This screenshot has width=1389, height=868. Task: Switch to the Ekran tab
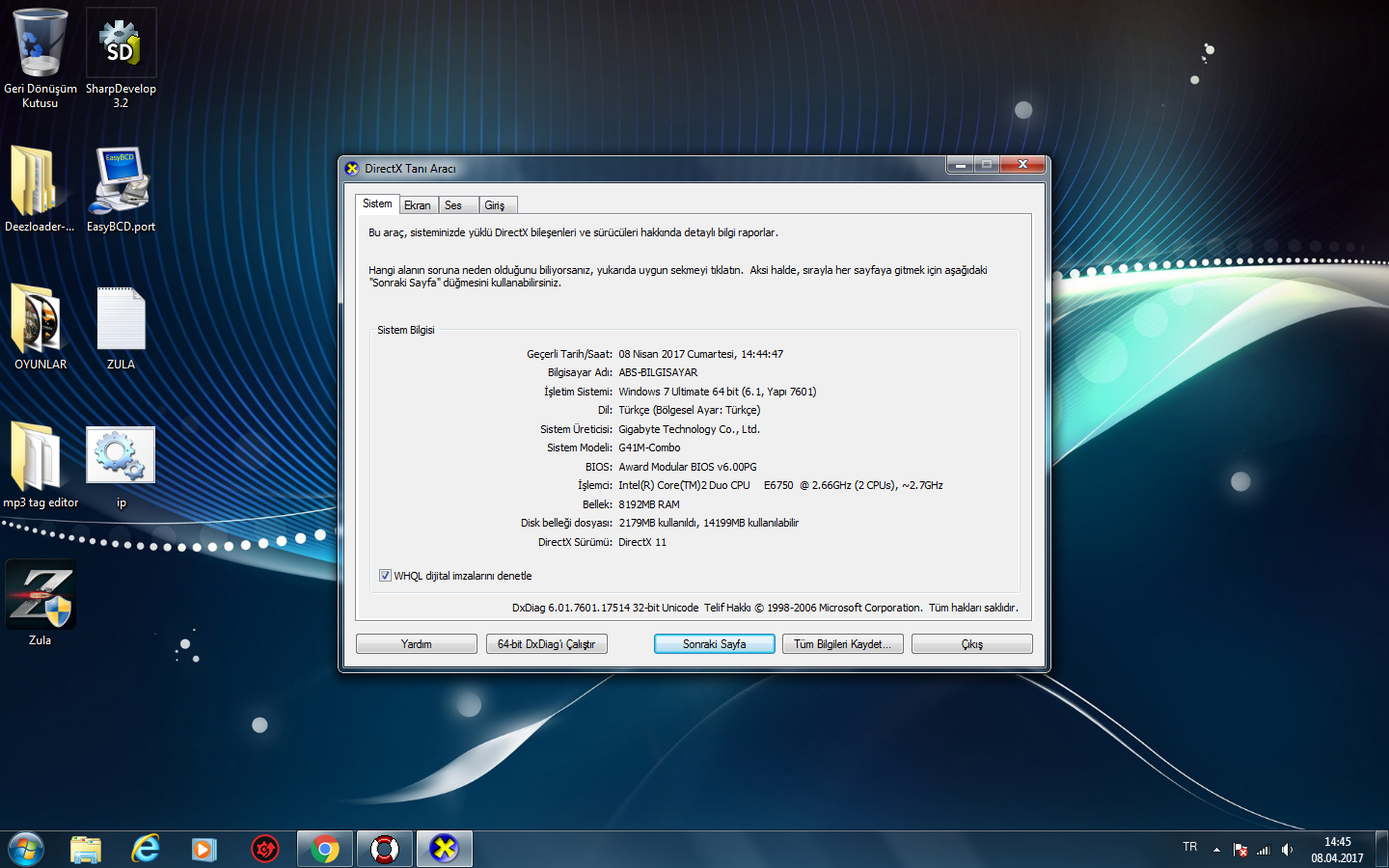(x=418, y=205)
